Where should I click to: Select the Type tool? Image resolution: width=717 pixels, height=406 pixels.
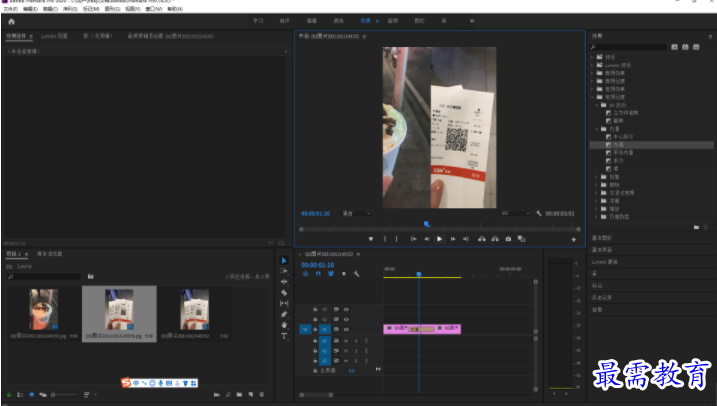[284, 336]
